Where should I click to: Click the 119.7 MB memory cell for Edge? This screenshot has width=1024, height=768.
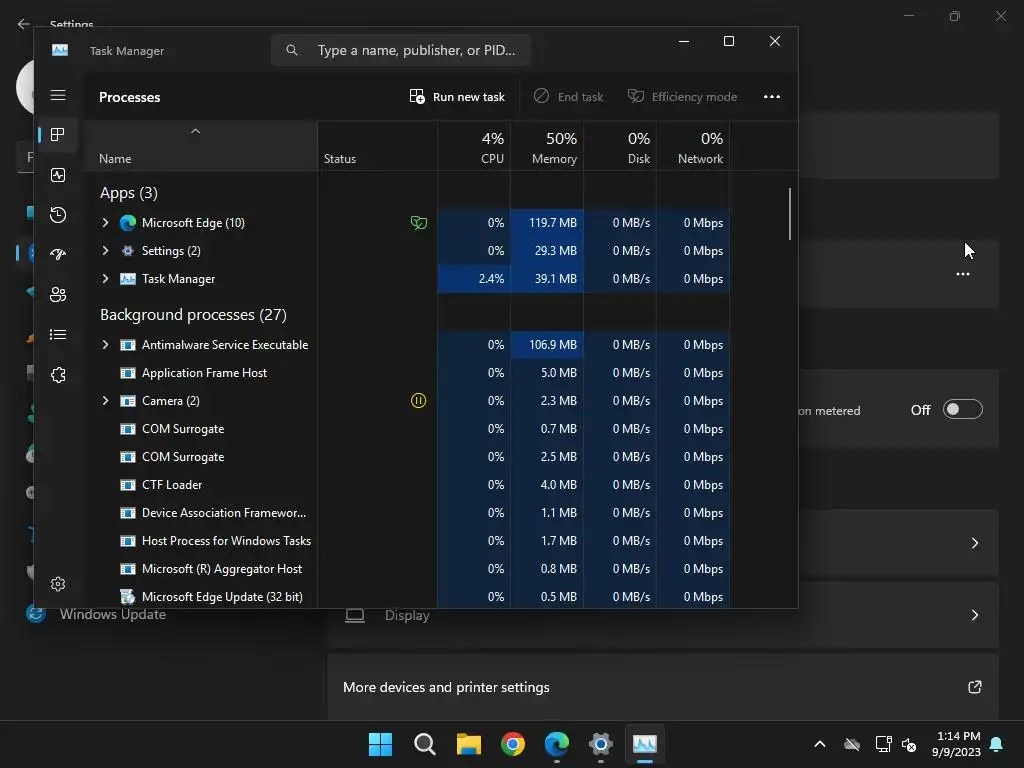coord(547,223)
